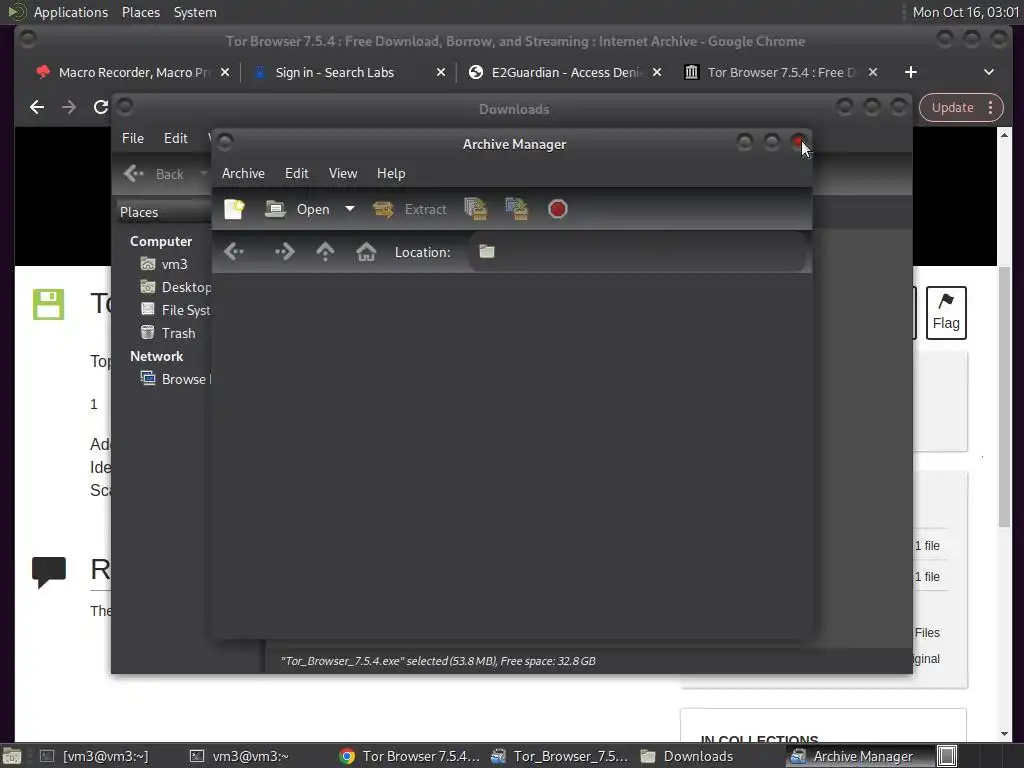Image resolution: width=1024 pixels, height=768 pixels.
Task: Close the E2Guardian tab
Action: click(657, 72)
